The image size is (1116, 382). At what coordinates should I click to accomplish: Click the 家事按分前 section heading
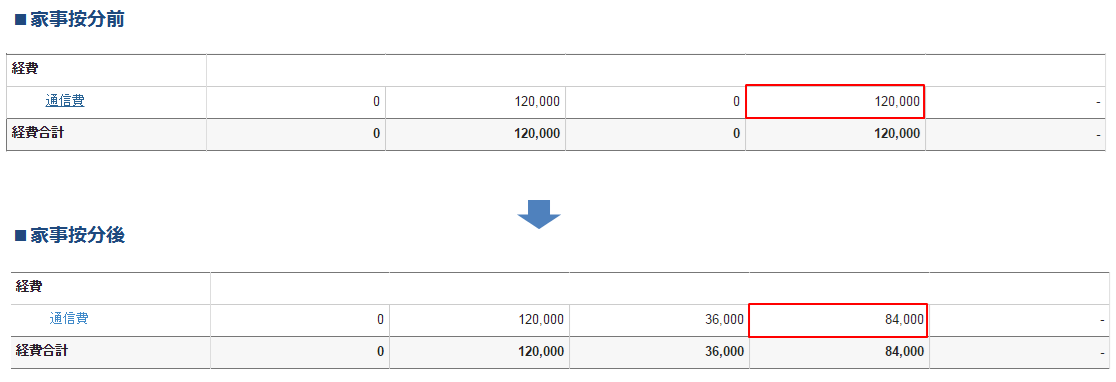[x=78, y=18]
